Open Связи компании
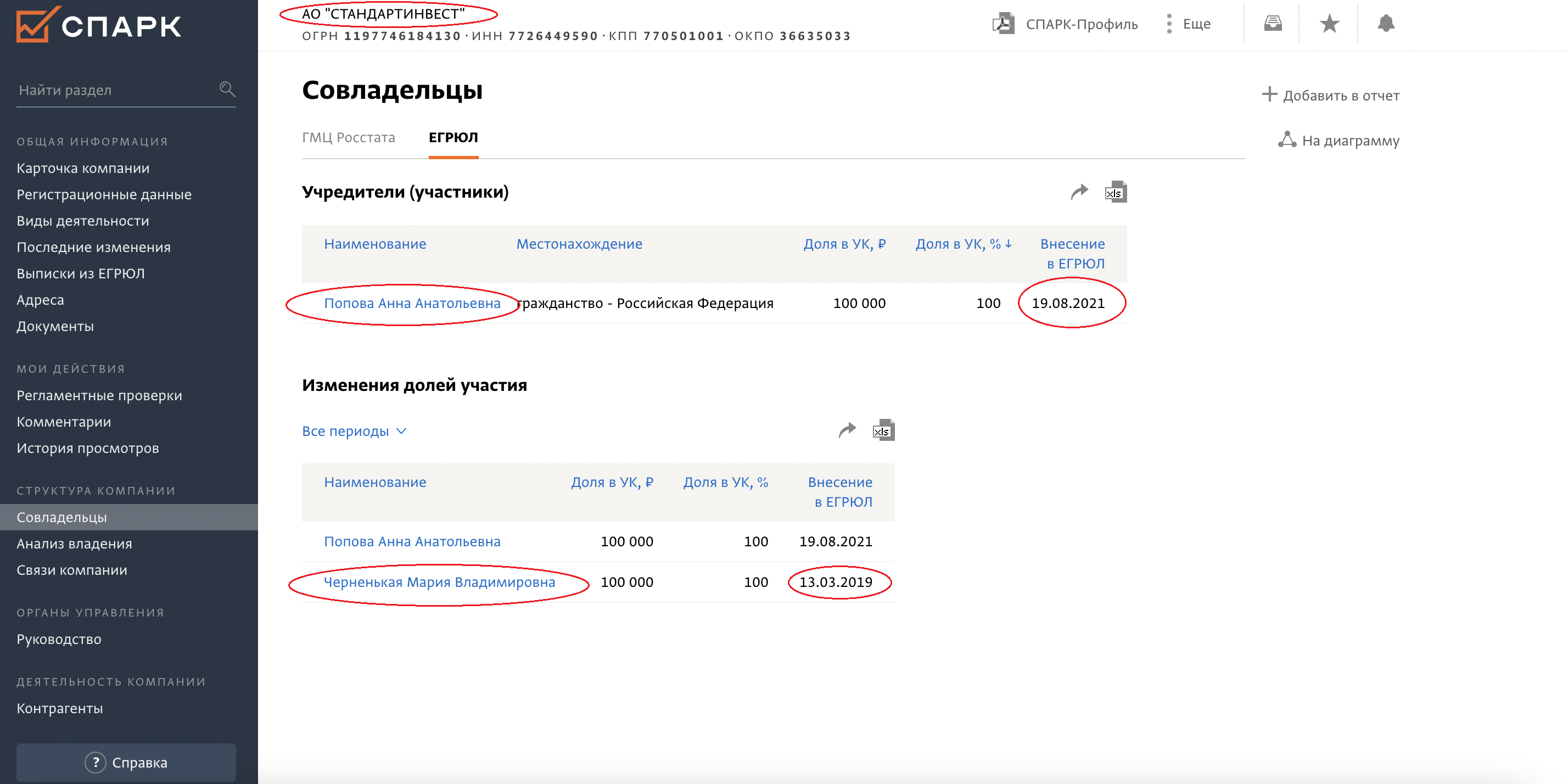This screenshot has width=1568, height=784. coord(72,570)
